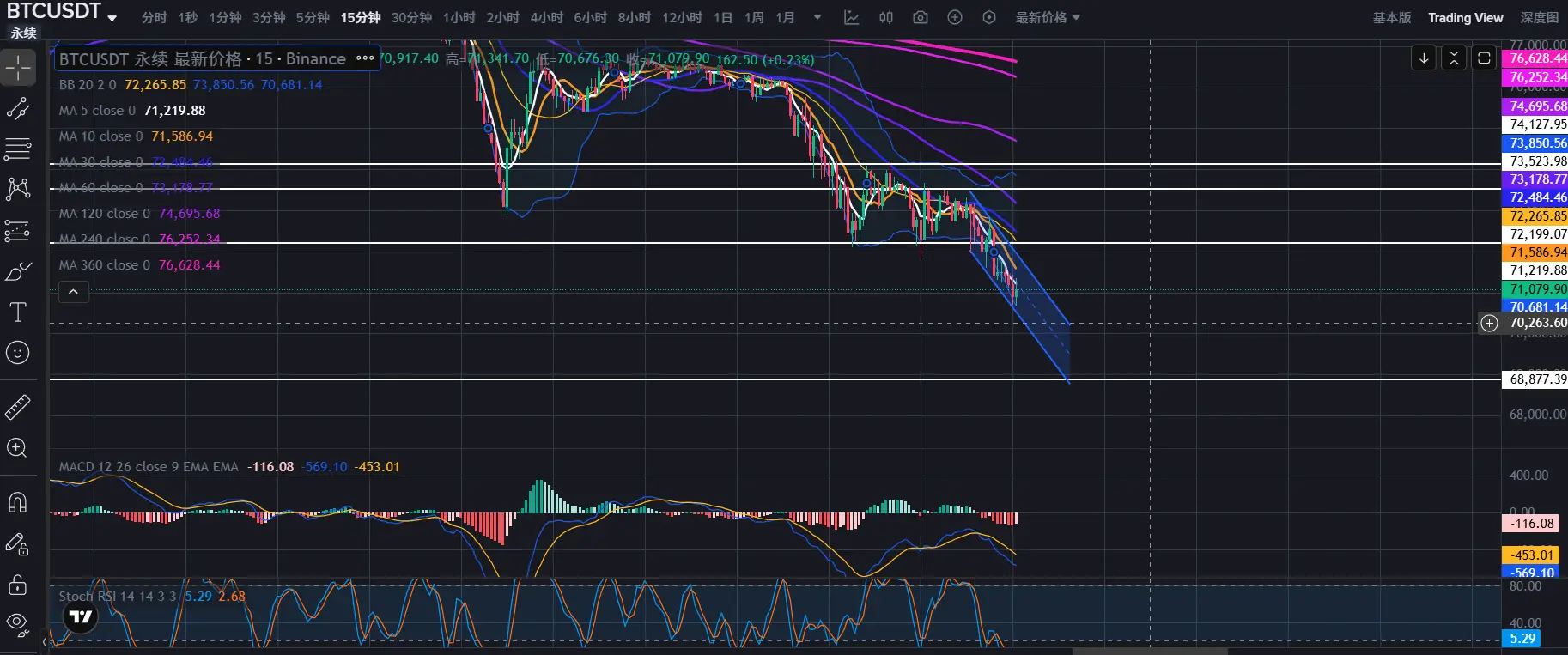The width and height of the screenshot is (1568, 655).
Task: Select the 15分钟 interval
Action: (x=361, y=17)
